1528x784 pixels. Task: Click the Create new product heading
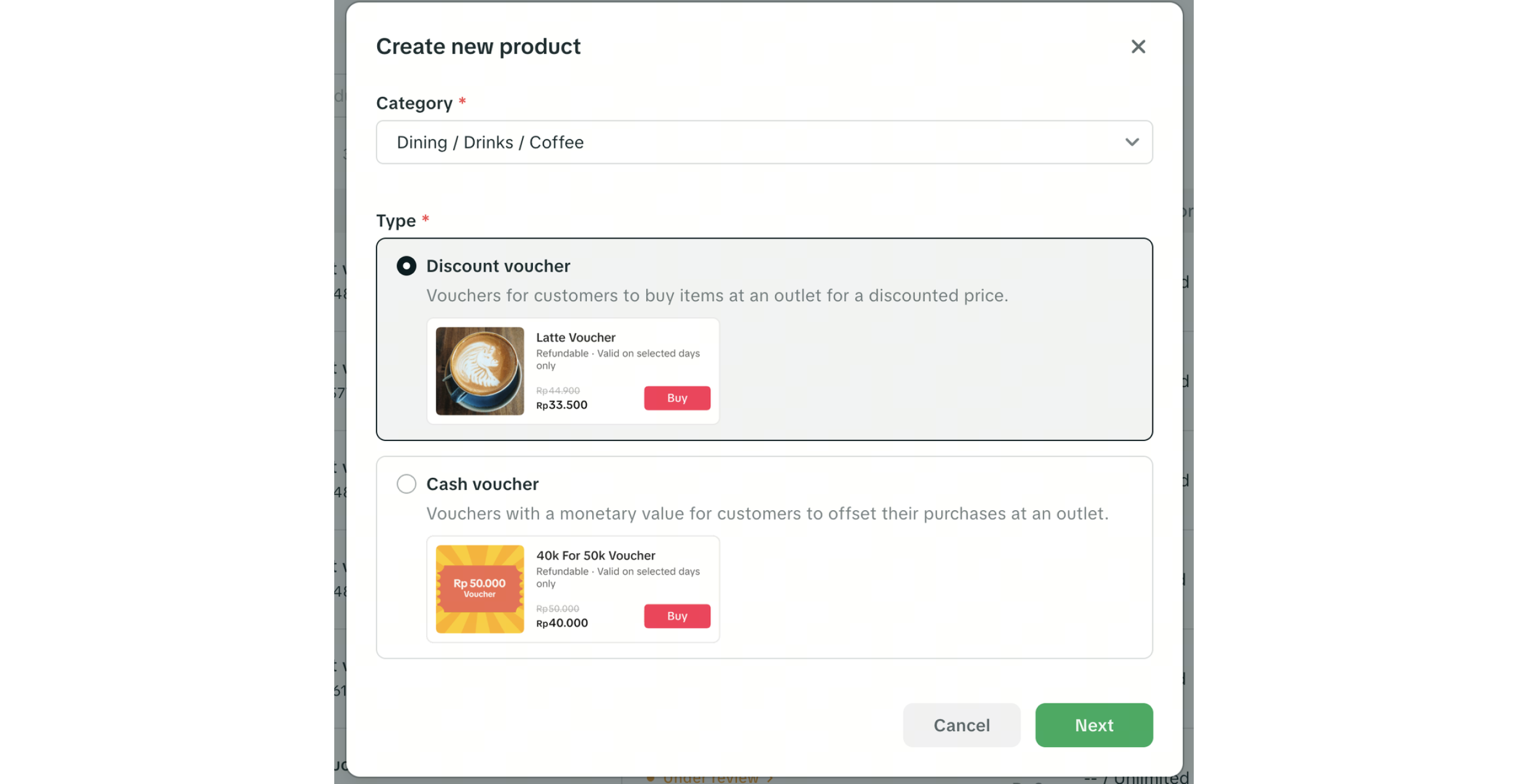point(478,47)
